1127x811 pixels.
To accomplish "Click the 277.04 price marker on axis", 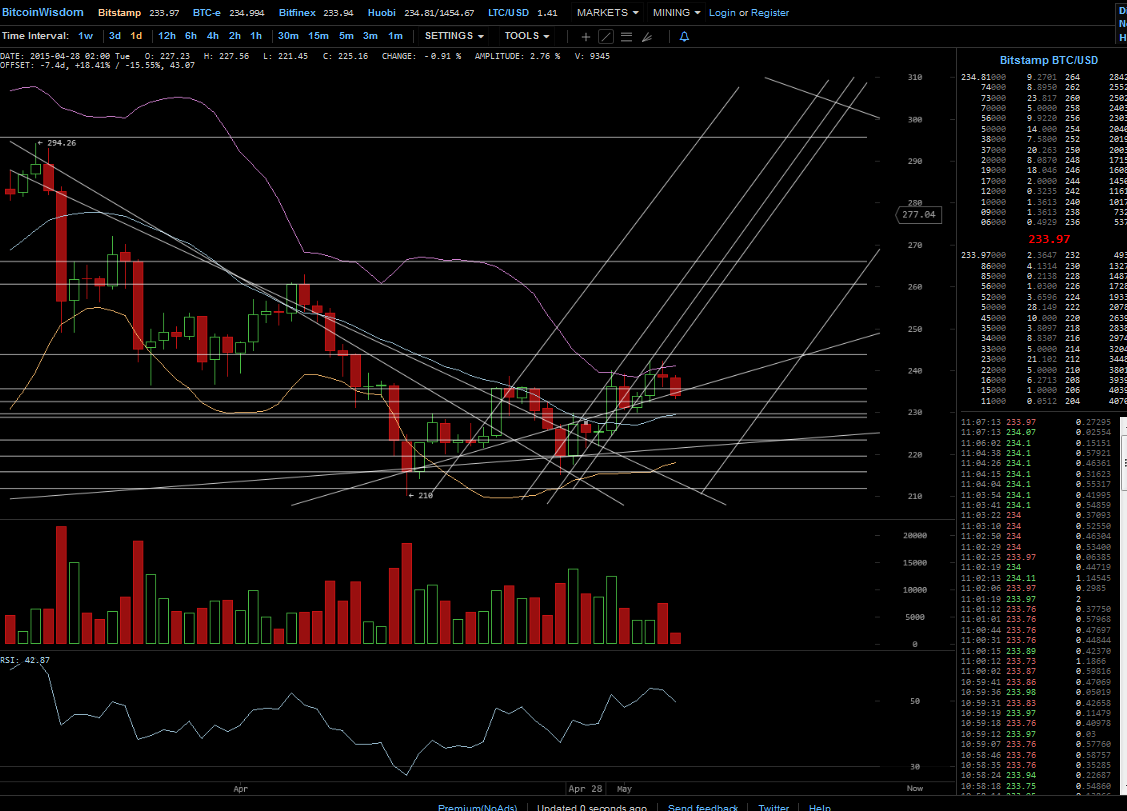I will (x=919, y=214).
